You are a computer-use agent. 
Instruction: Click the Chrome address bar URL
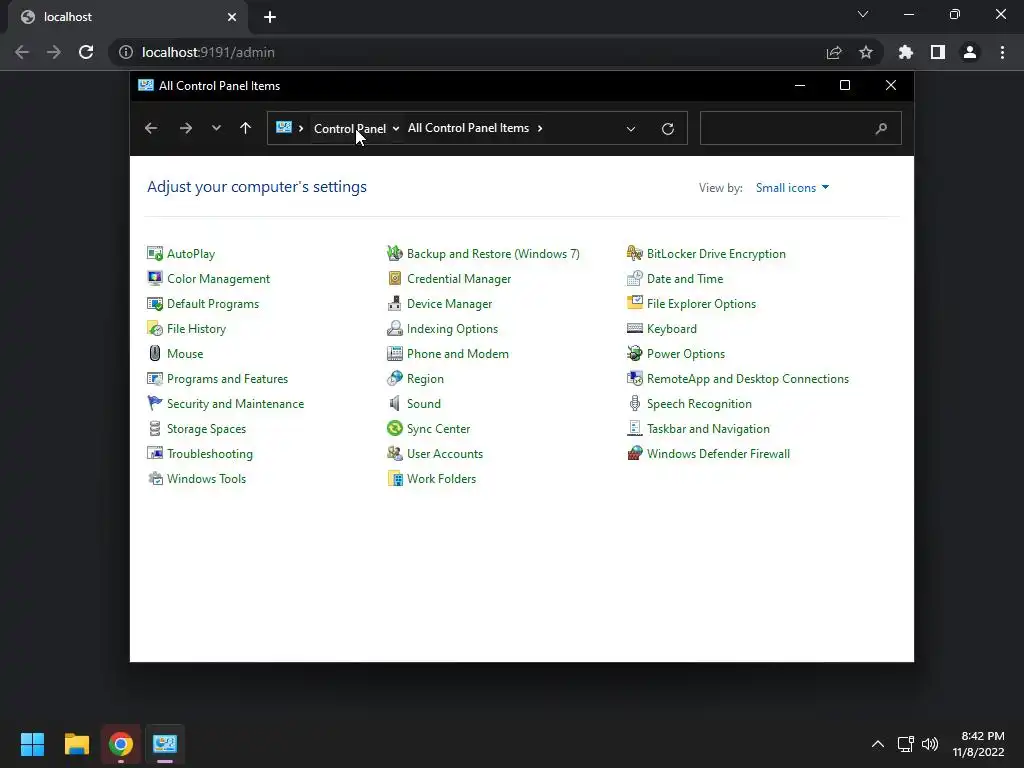[208, 52]
